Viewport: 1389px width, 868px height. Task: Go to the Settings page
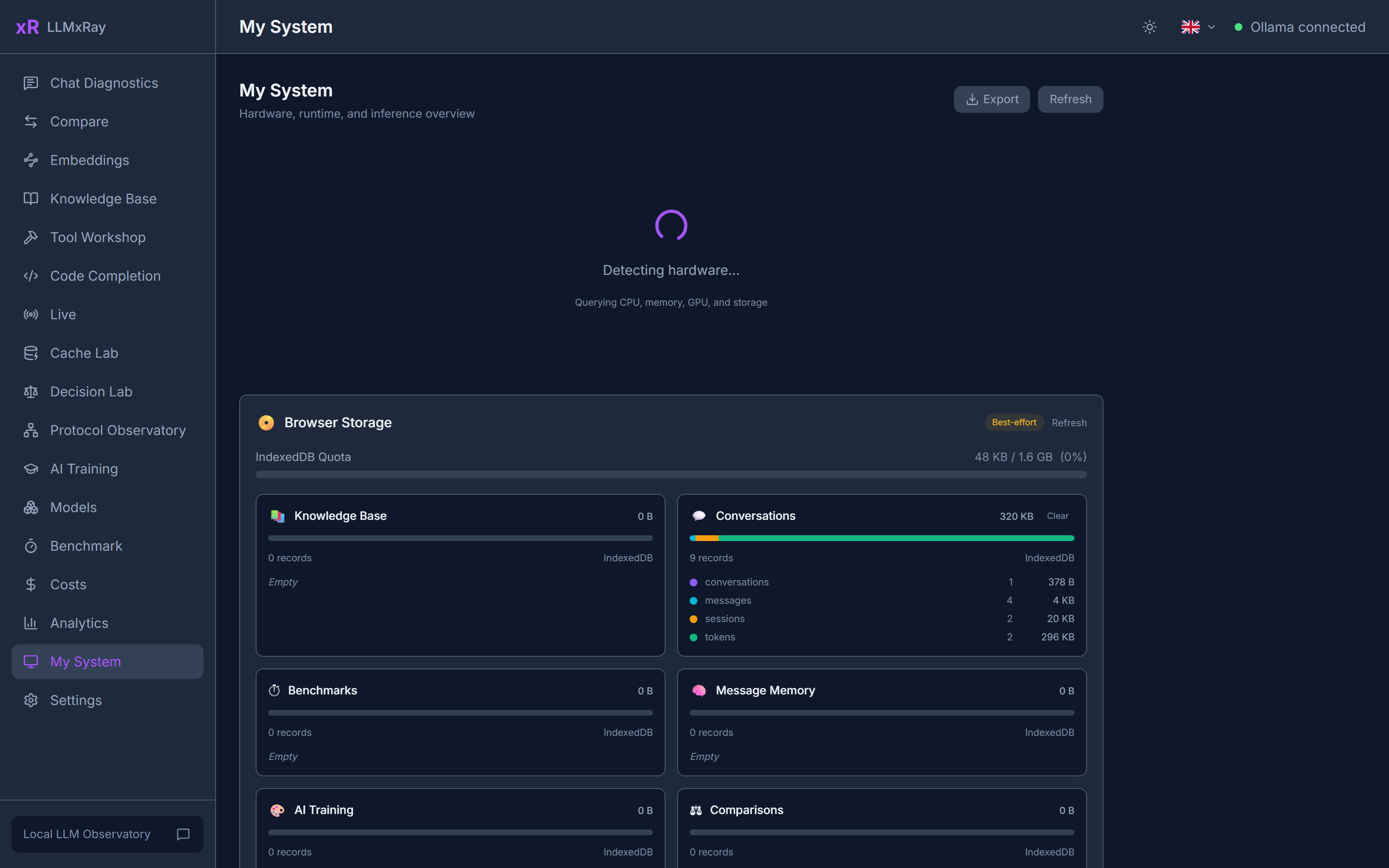[x=108, y=700]
